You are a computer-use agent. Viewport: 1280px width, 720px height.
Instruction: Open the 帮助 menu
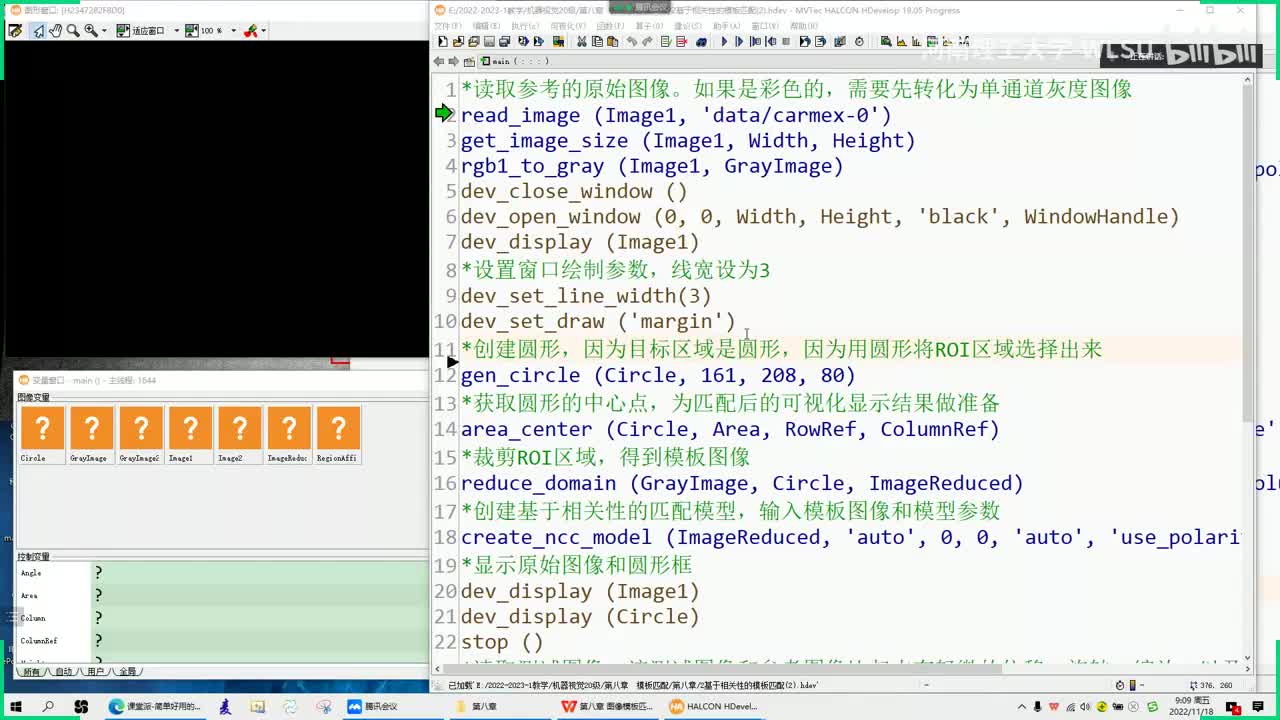point(804,26)
